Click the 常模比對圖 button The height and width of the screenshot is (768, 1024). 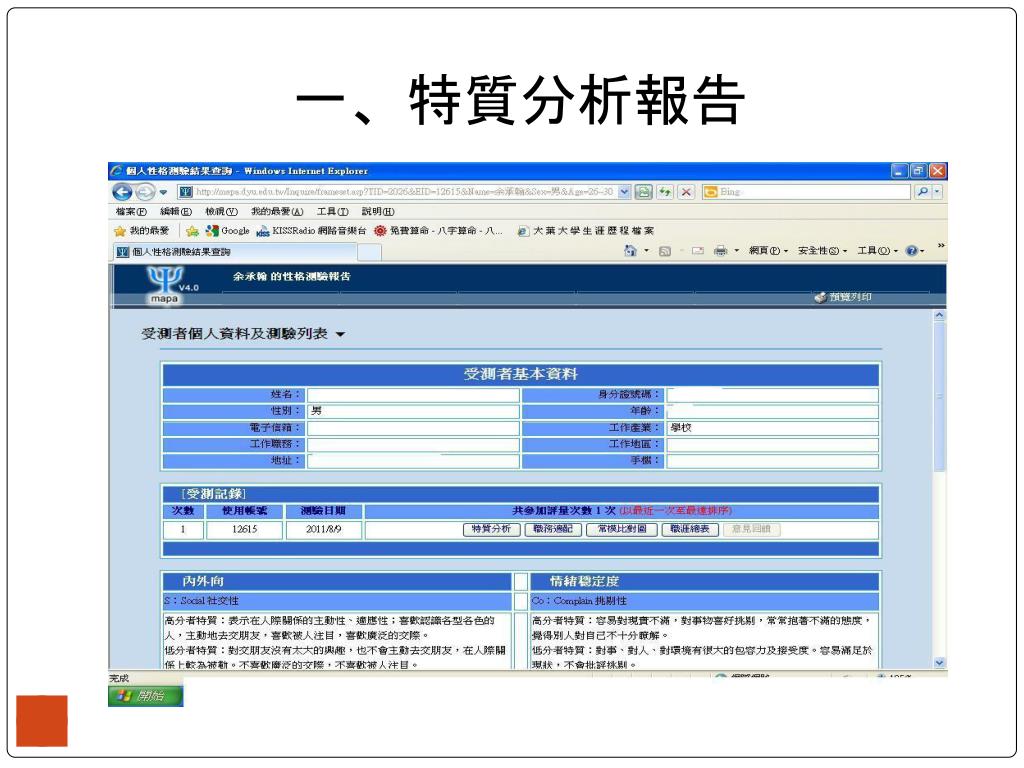pyautogui.click(x=622, y=529)
